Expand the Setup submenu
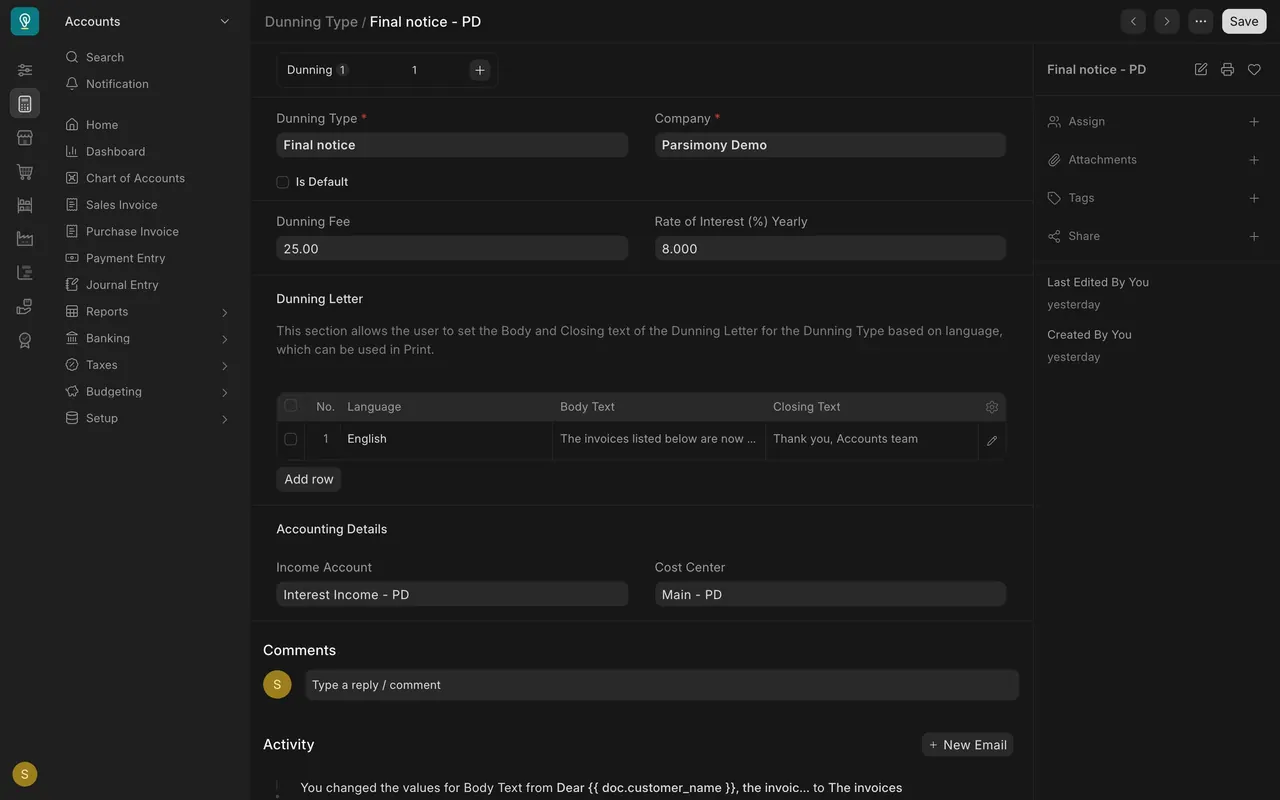 point(224,419)
